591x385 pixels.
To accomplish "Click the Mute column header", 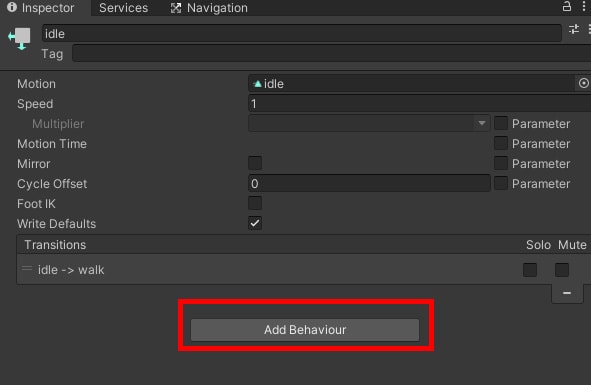I will coord(572,245).
